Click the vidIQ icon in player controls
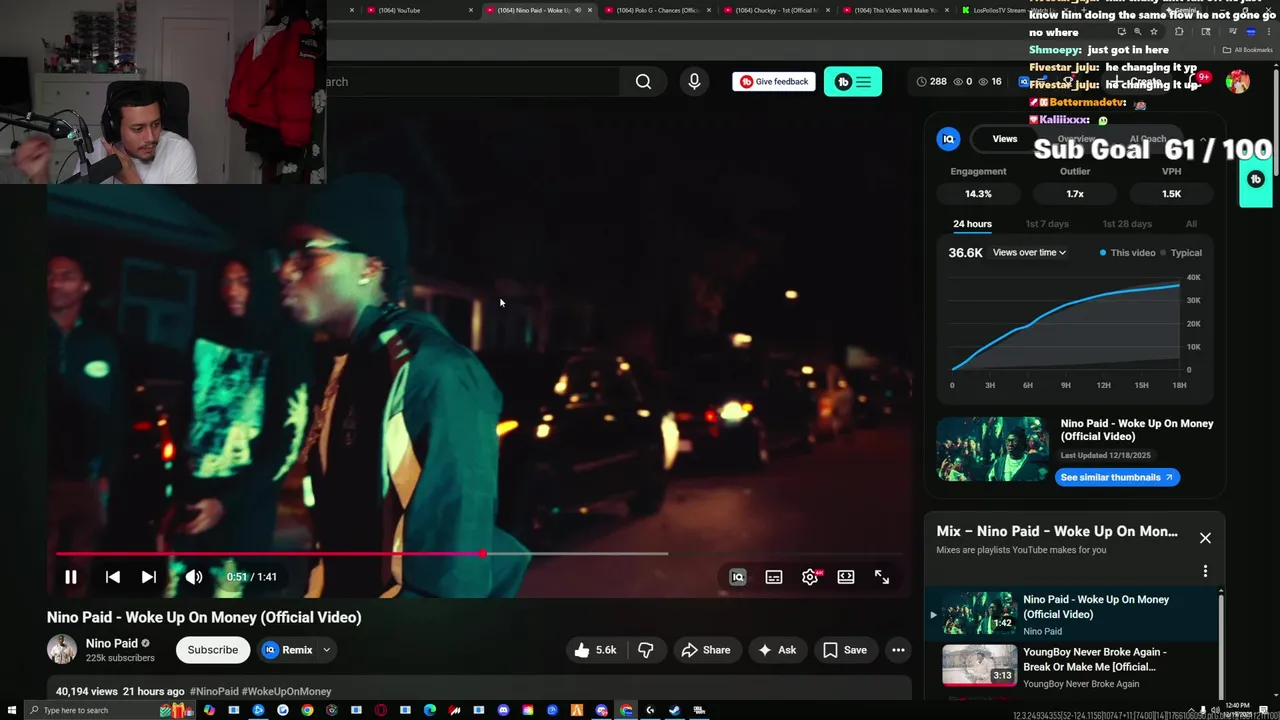The width and height of the screenshot is (1280, 720). click(738, 577)
